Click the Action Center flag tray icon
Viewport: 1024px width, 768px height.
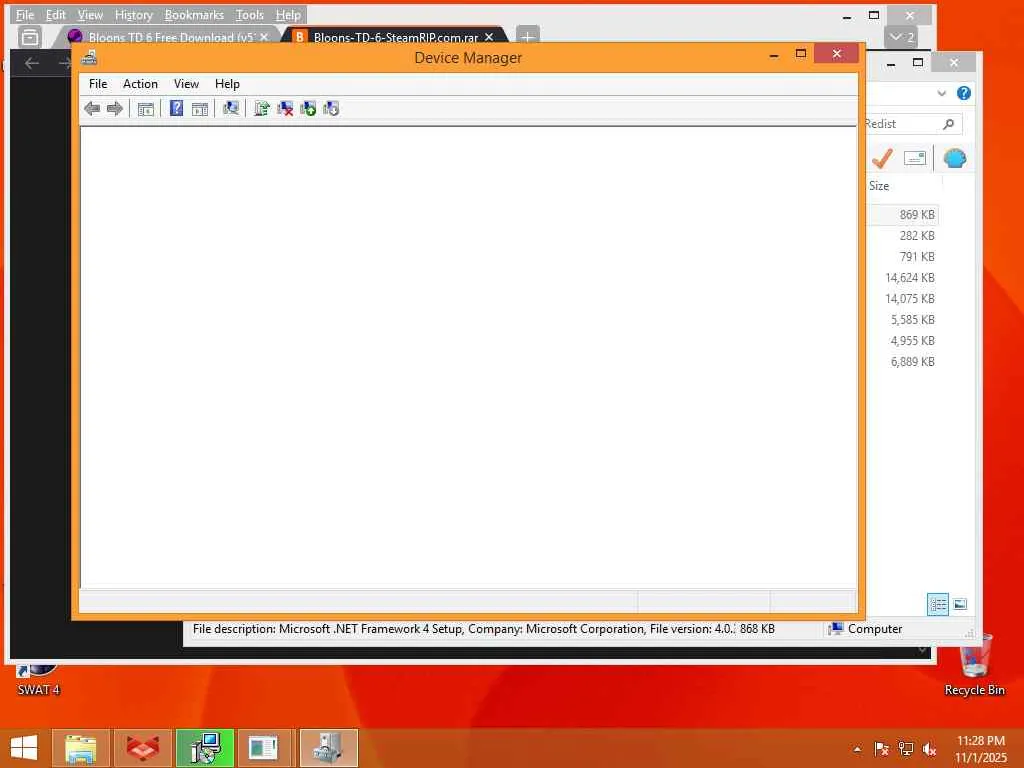tap(882, 749)
